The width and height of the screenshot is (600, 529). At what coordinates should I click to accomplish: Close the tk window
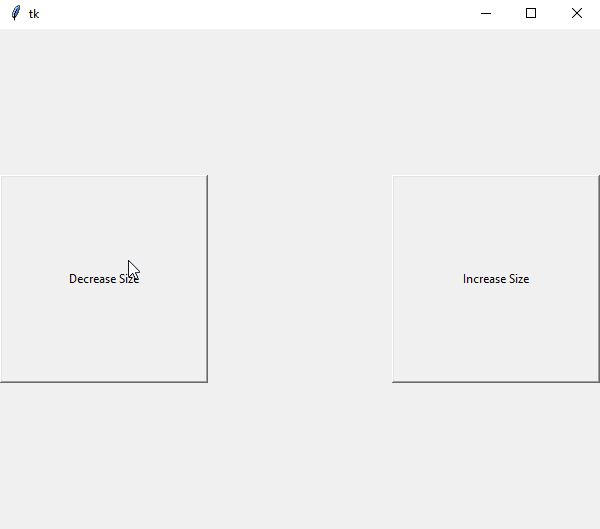(x=577, y=13)
